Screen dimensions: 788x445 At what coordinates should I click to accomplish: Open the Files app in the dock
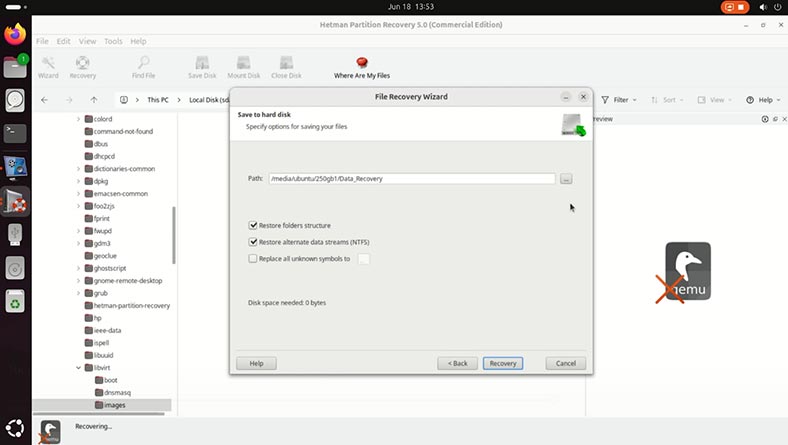tap(15, 67)
